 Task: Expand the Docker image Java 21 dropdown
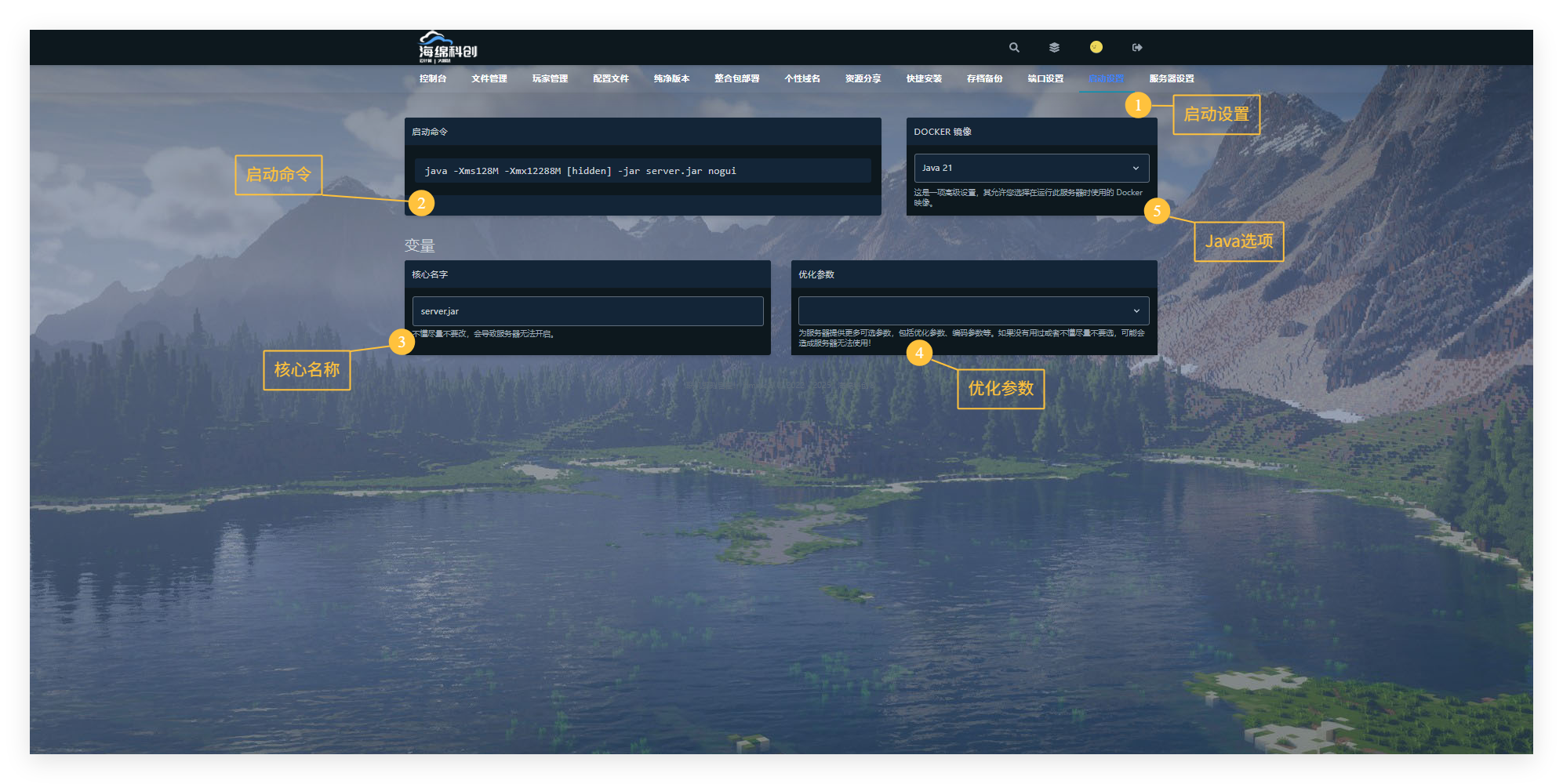1030,169
